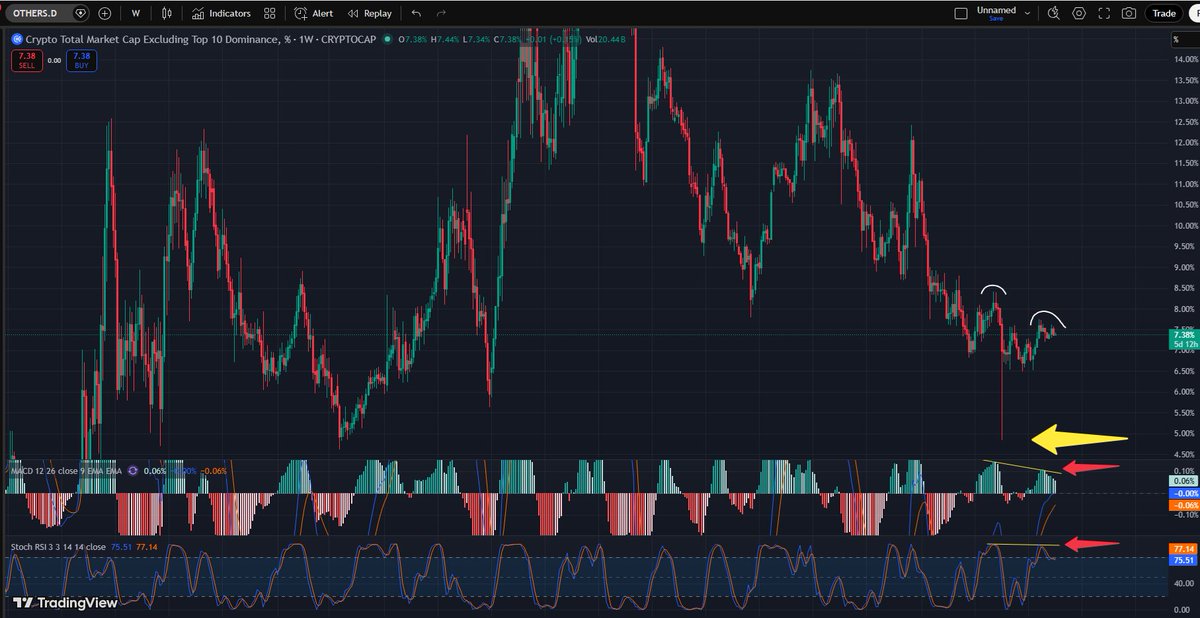The width and height of the screenshot is (1200, 618).
Task: Open the quick search lightning icon
Action: click(1053, 13)
